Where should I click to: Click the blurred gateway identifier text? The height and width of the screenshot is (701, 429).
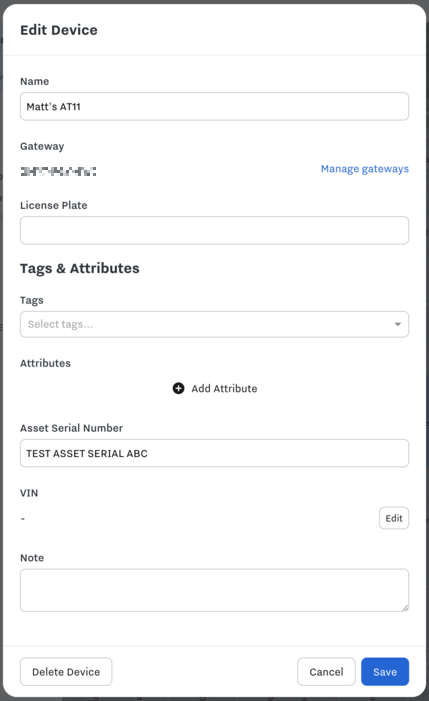pyautogui.click(x=58, y=171)
